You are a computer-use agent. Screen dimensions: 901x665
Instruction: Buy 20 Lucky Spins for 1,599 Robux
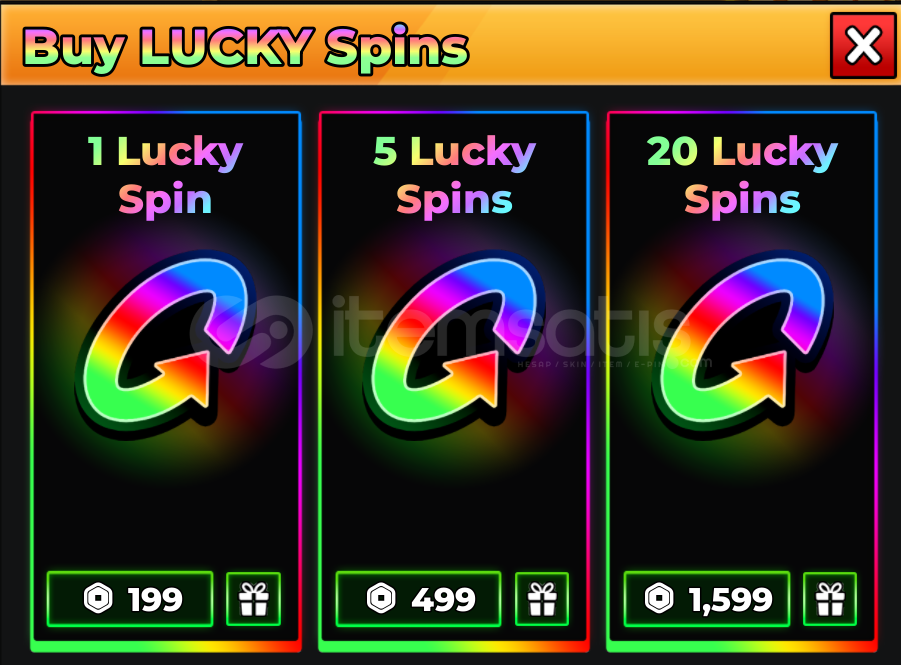[x=707, y=599]
